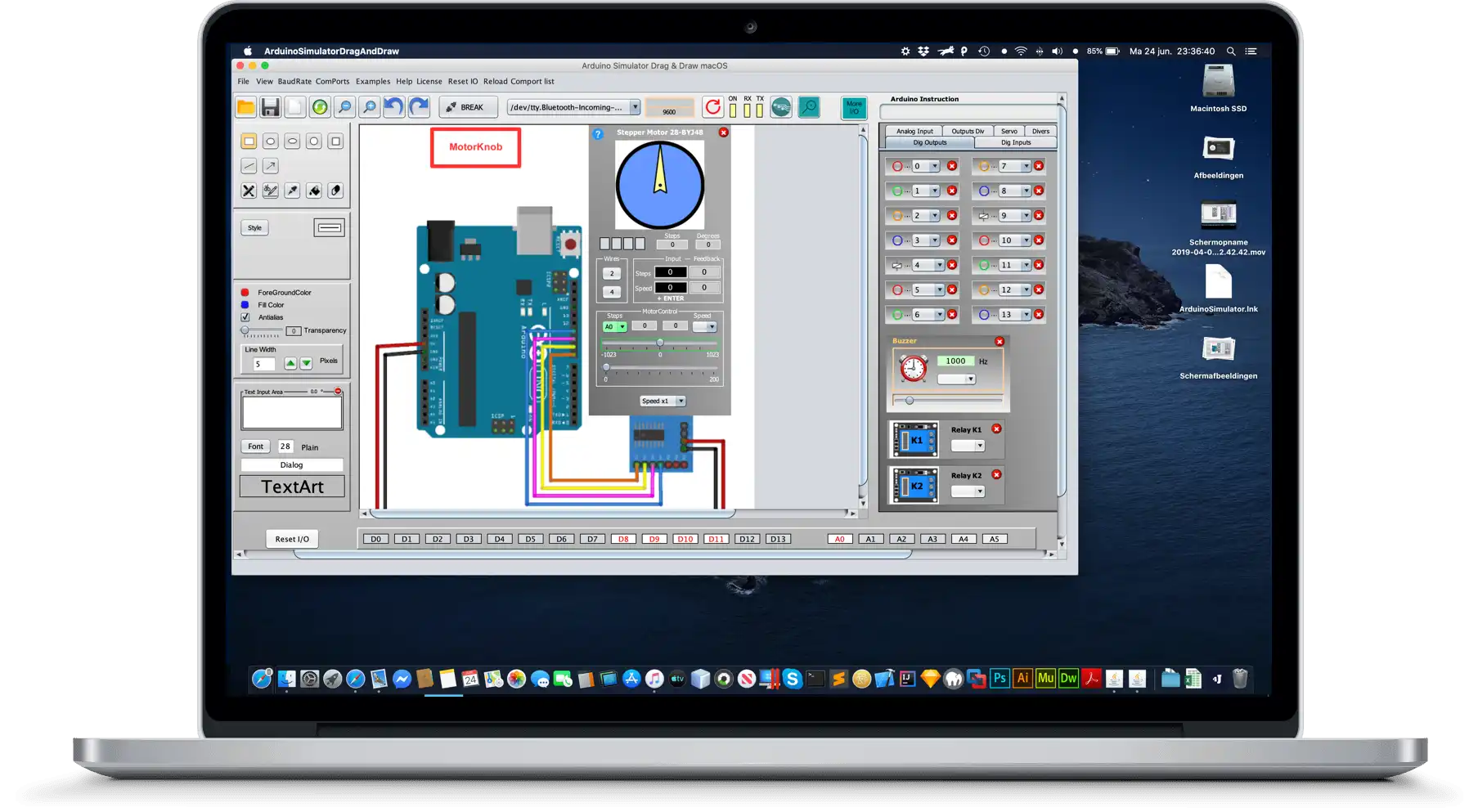
Task: Click the BREAK button
Action: (x=466, y=107)
